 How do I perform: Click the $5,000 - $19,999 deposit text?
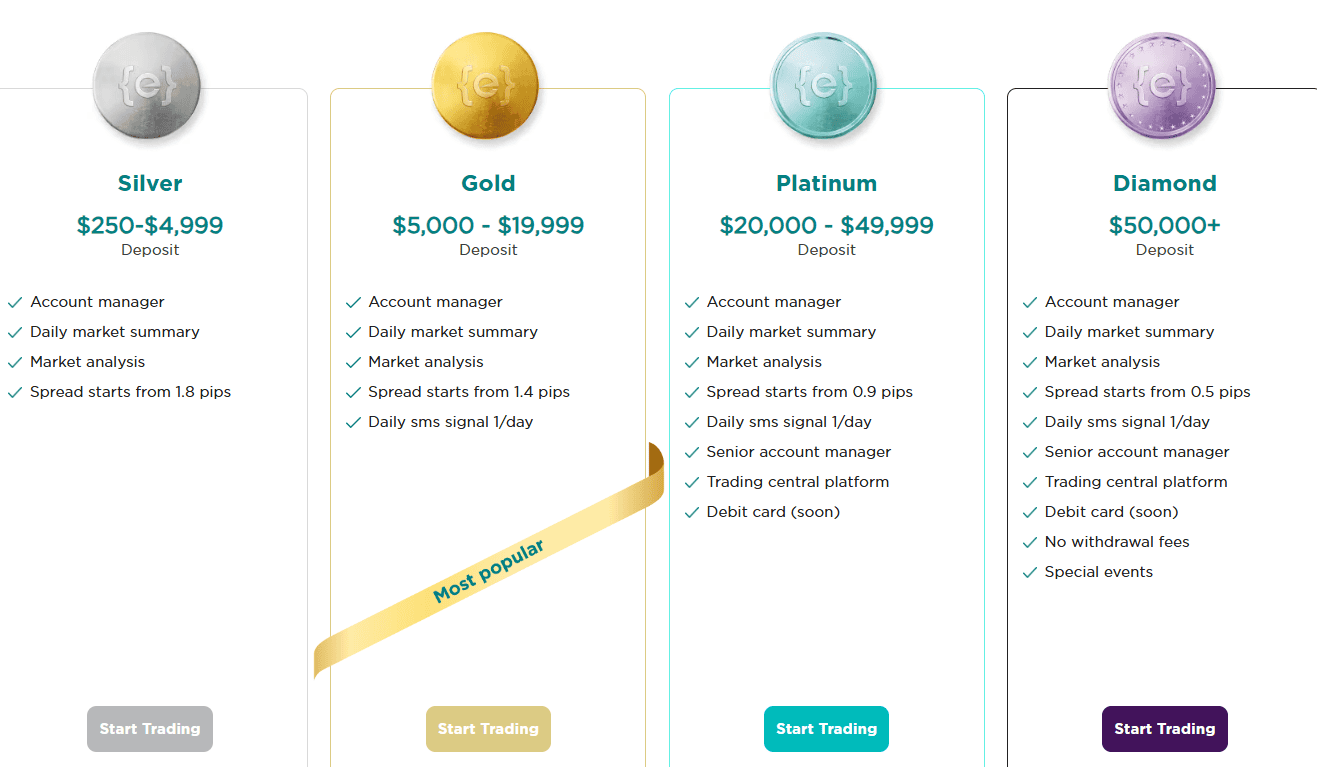click(488, 225)
